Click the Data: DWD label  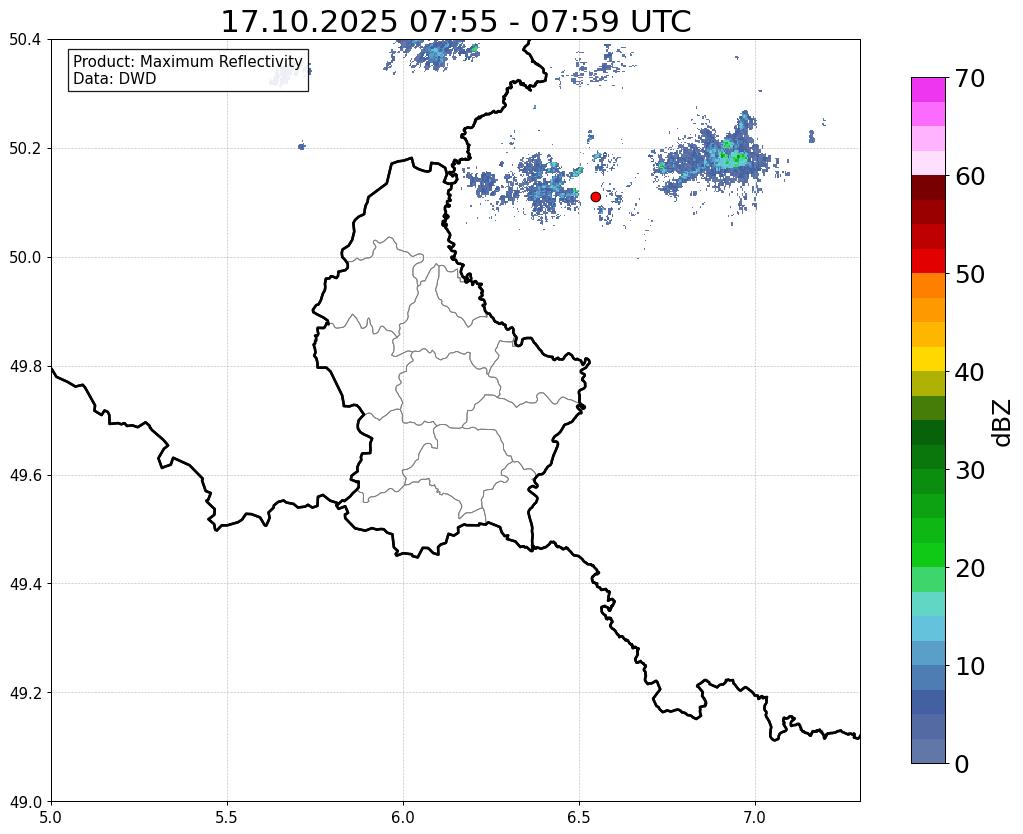[x=115, y=79]
